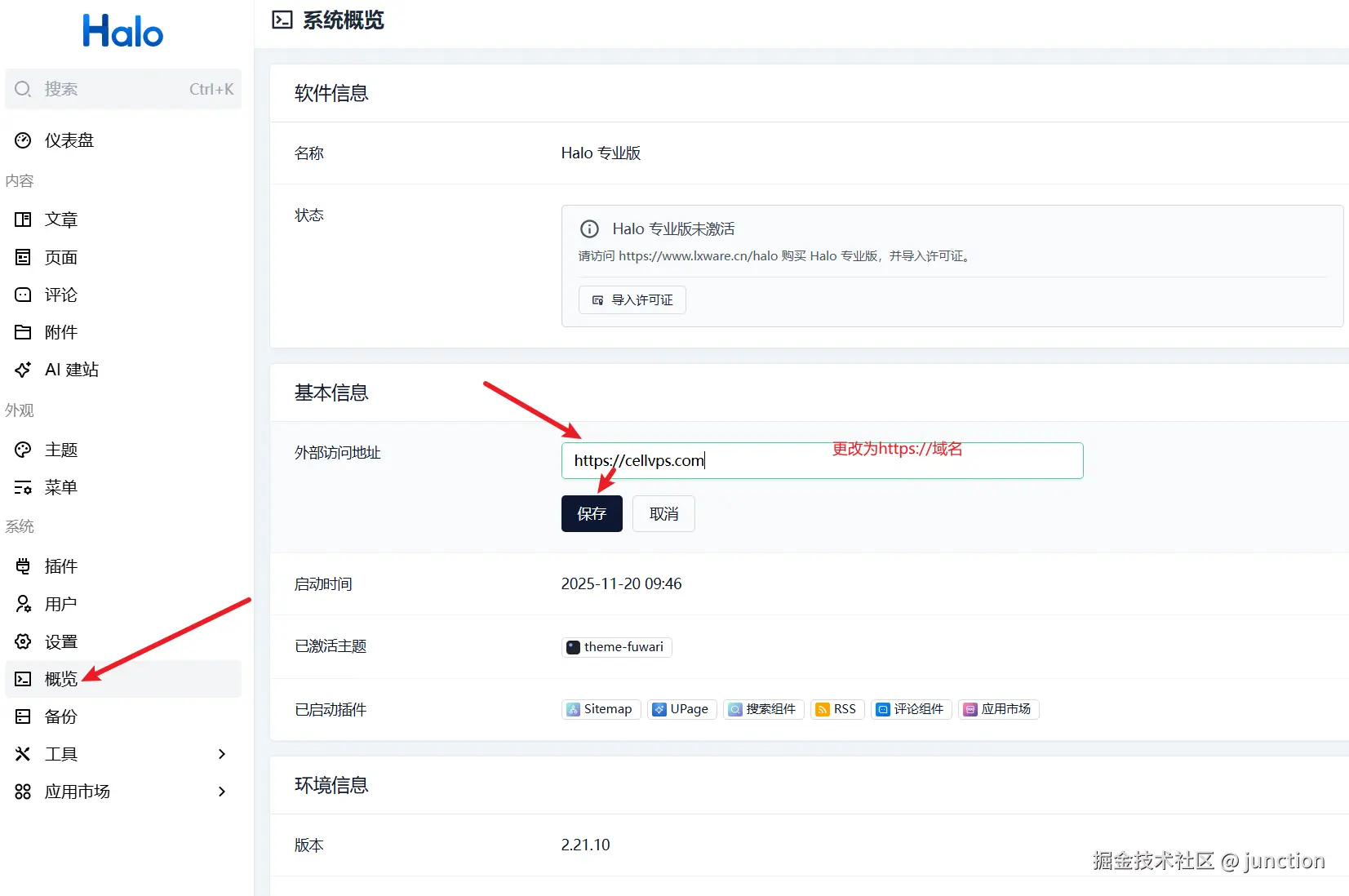Expand the 工具 submenu chevron
Viewport: 1349px width, 896px height.
pyautogui.click(x=222, y=754)
